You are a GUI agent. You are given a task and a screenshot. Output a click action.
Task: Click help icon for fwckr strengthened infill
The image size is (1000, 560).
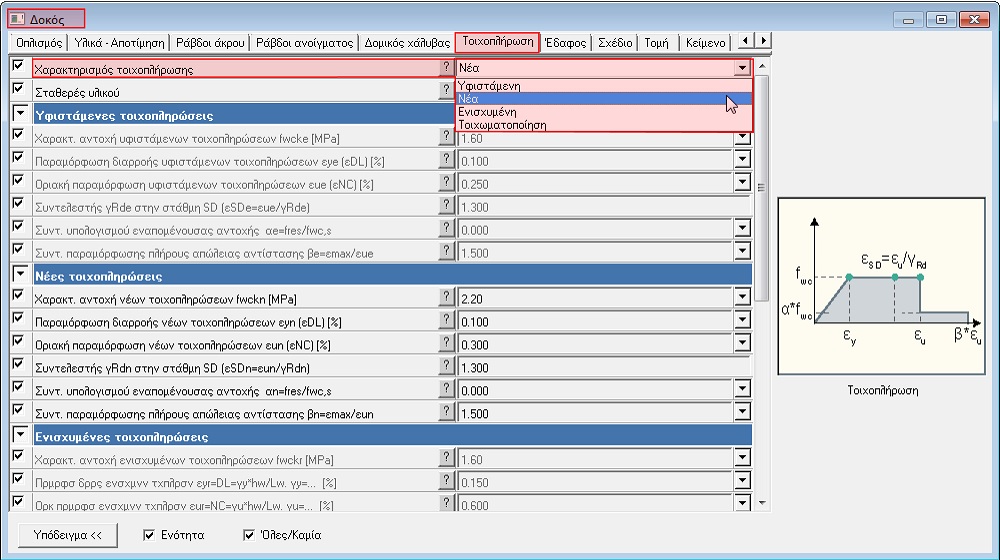point(446,458)
